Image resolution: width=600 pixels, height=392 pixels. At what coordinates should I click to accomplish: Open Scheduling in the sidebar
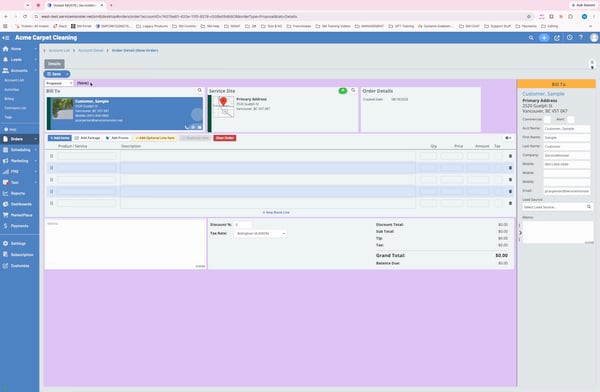click(20, 150)
